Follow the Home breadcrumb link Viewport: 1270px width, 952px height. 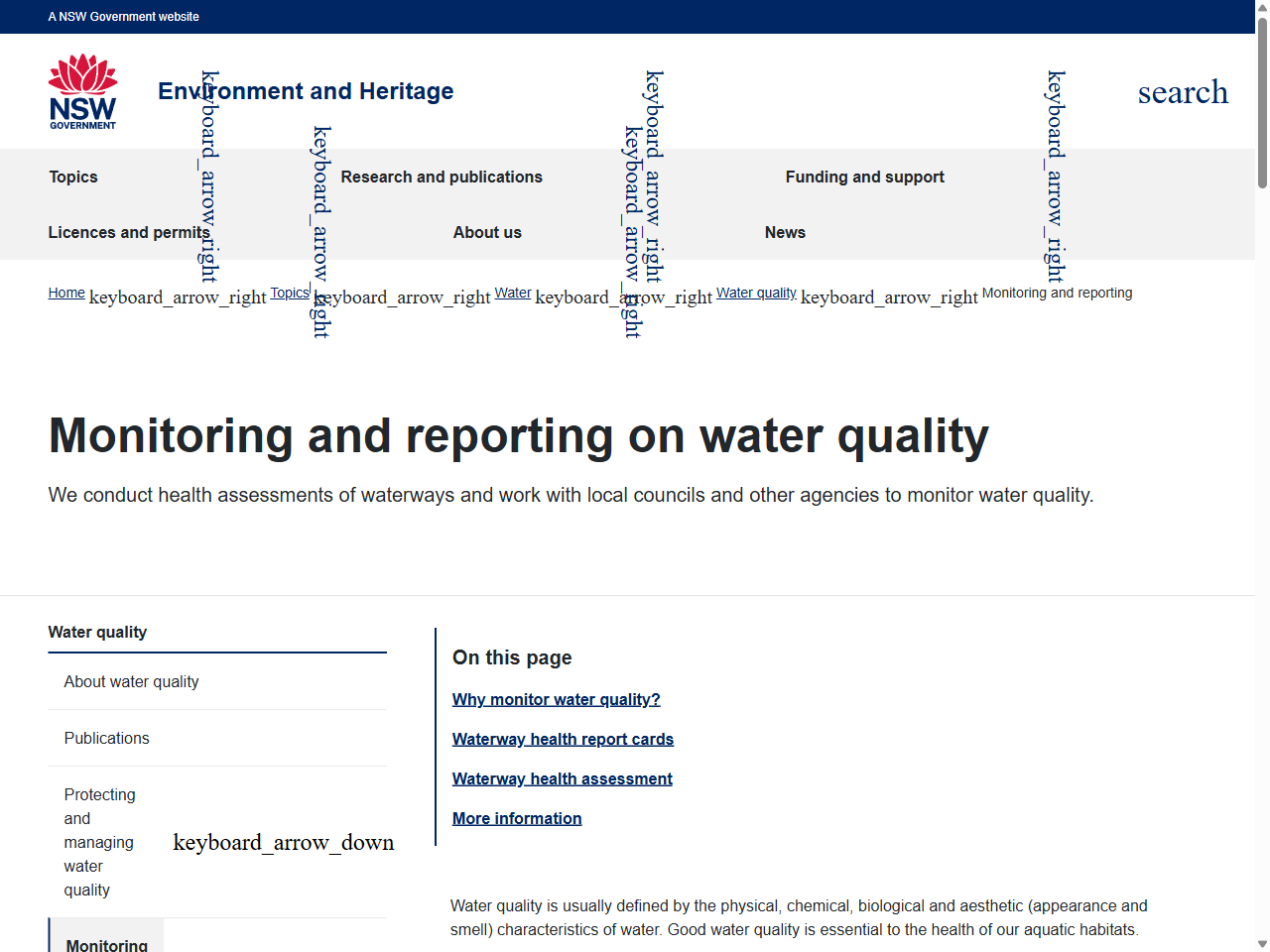point(65,293)
